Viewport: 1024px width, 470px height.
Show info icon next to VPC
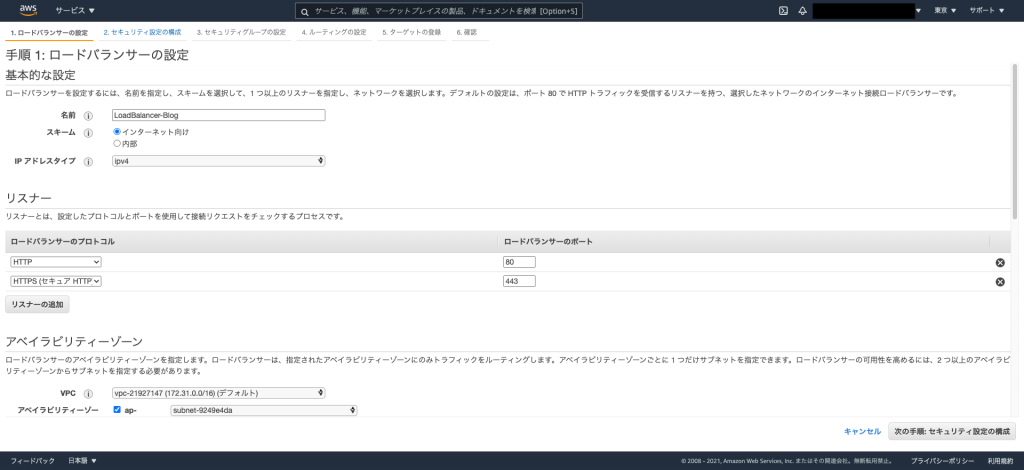(88, 394)
